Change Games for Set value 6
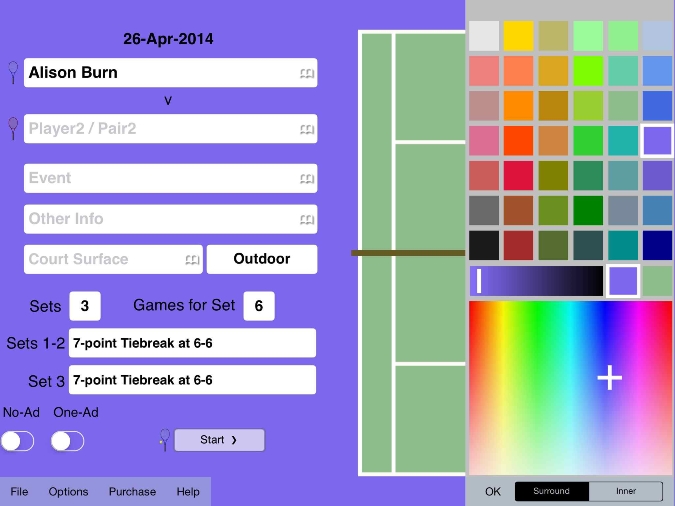Viewport: 675px width, 506px height. coord(259,306)
